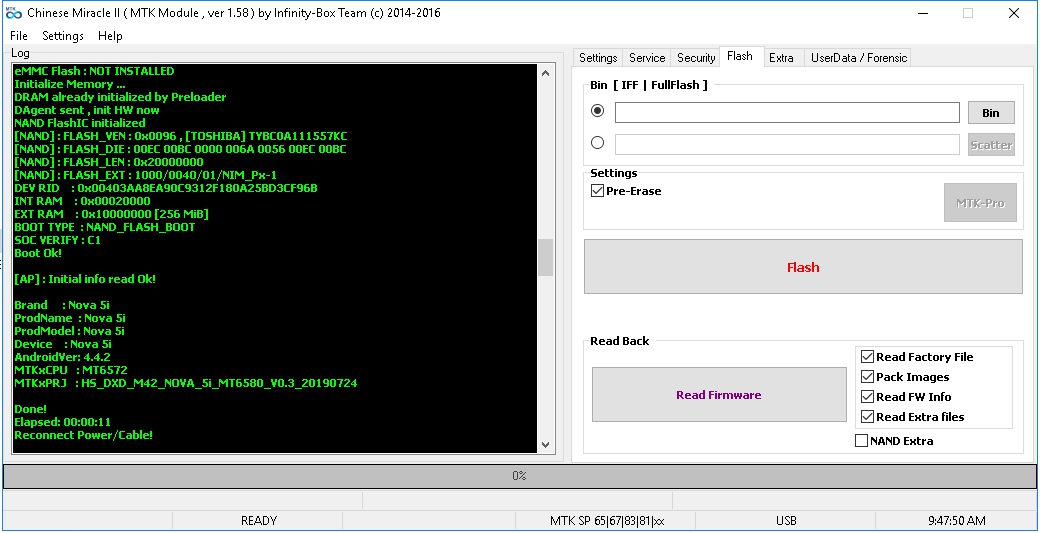Viewport: 1040px width, 533px height.
Task: Click the Read Firmware button
Action: click(x=719, y=395)
